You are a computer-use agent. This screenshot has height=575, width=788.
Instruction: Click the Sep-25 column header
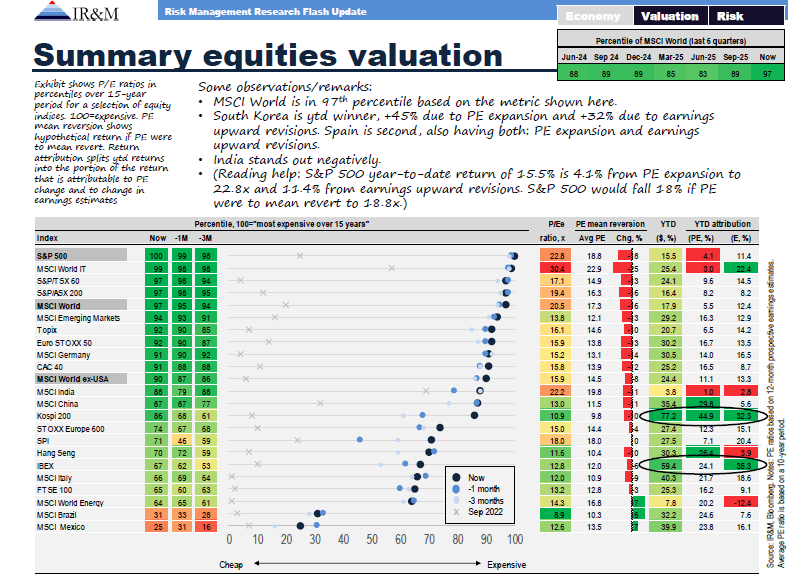(735, 57)
